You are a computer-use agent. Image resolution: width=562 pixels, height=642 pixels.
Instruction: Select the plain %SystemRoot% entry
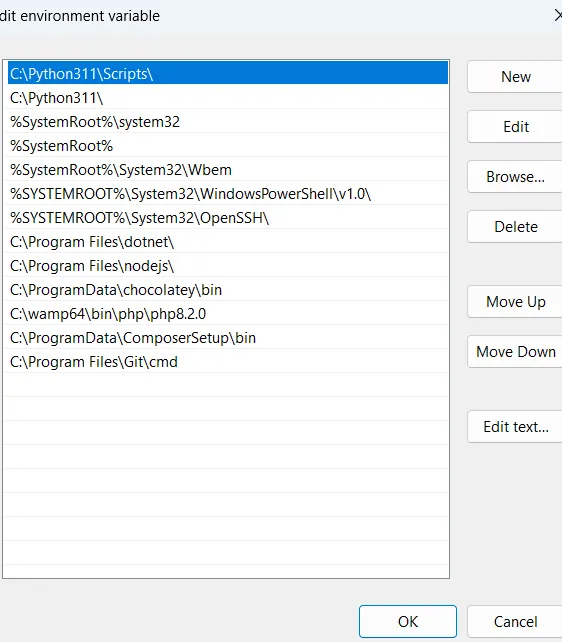[228, 145]
